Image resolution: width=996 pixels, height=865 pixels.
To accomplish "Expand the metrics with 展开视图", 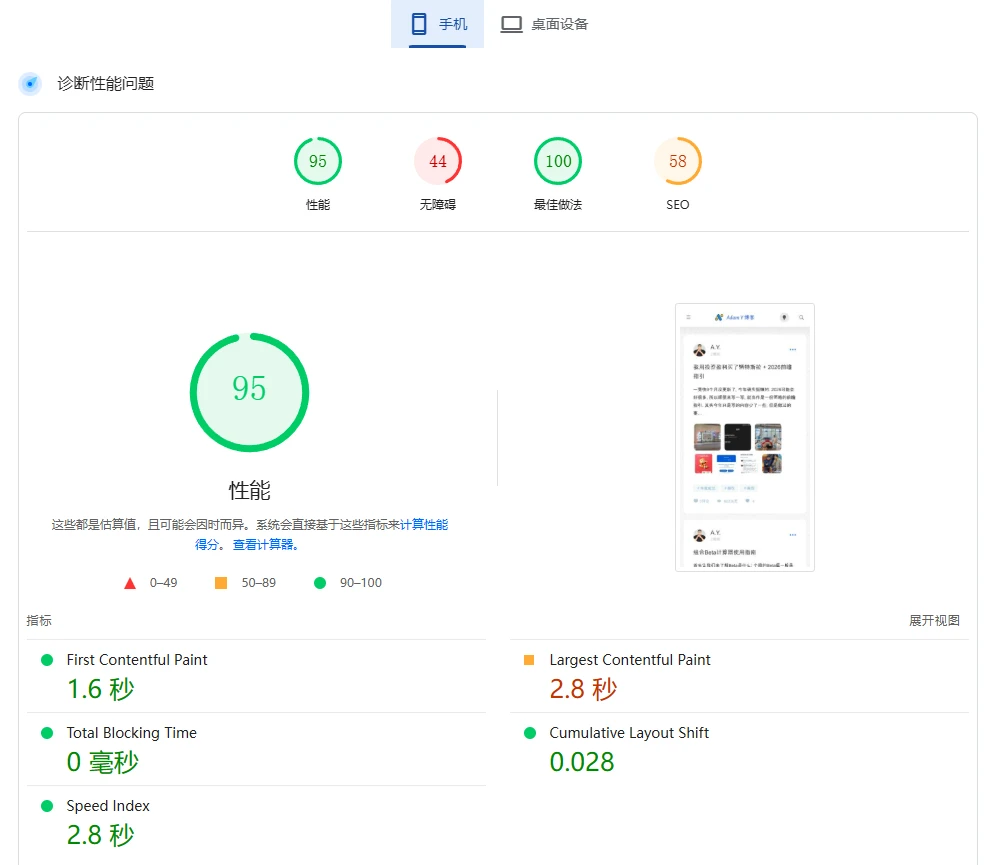I will click(x=934, y=621).
